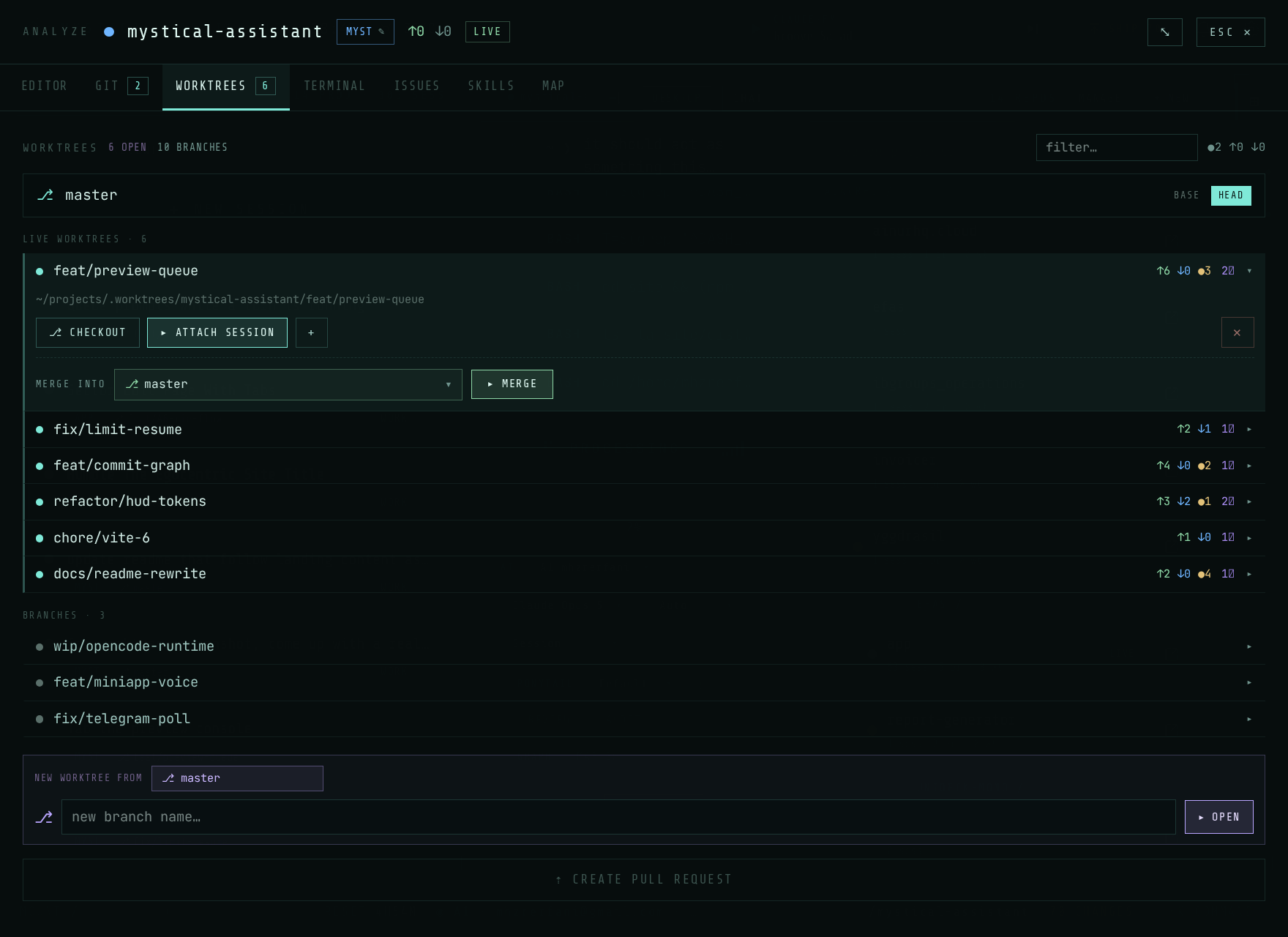Click the blue status dot before mystical-assistant
This screenshot has height=937, width=1288.
point(109,31)
